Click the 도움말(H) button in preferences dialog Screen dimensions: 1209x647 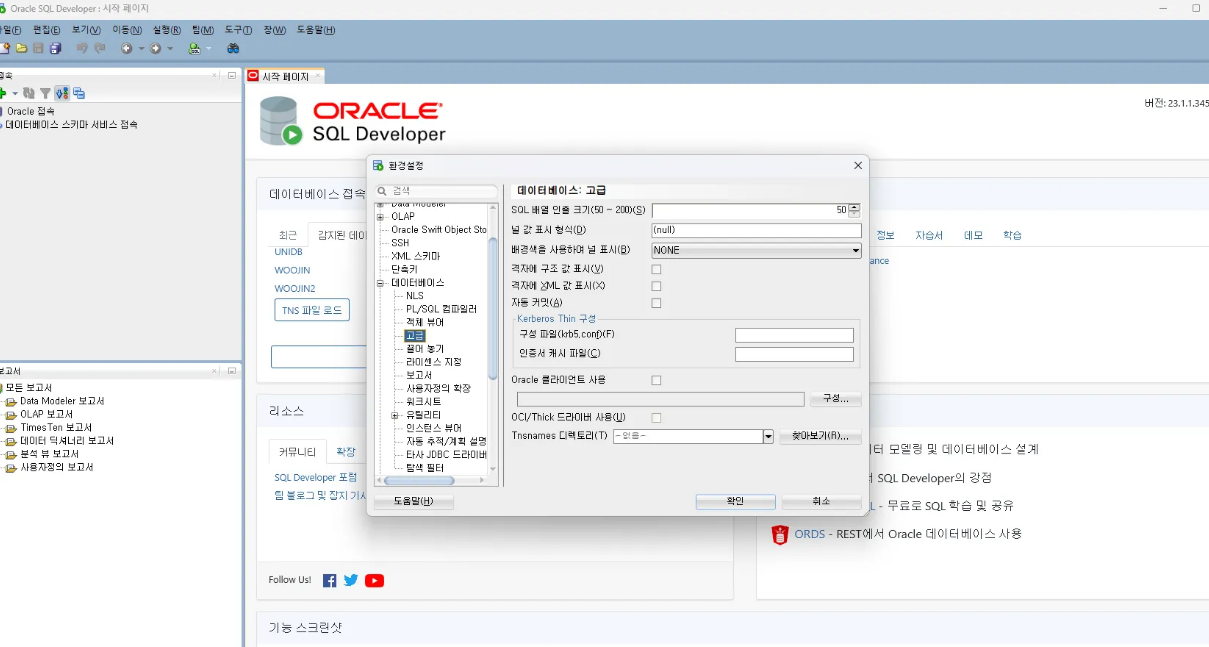(414, 501)
